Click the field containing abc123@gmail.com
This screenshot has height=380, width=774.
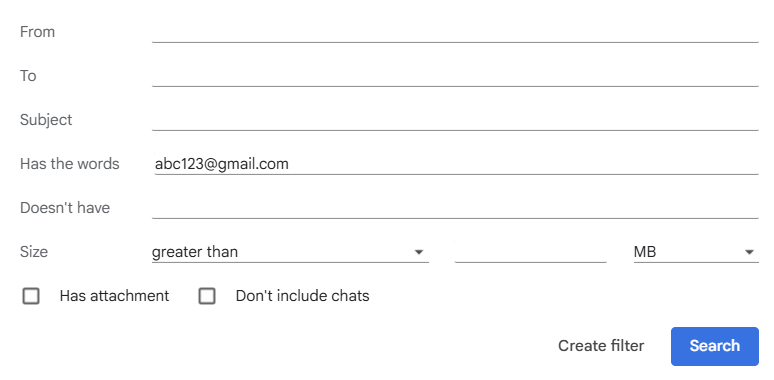(x=455, y=164)
